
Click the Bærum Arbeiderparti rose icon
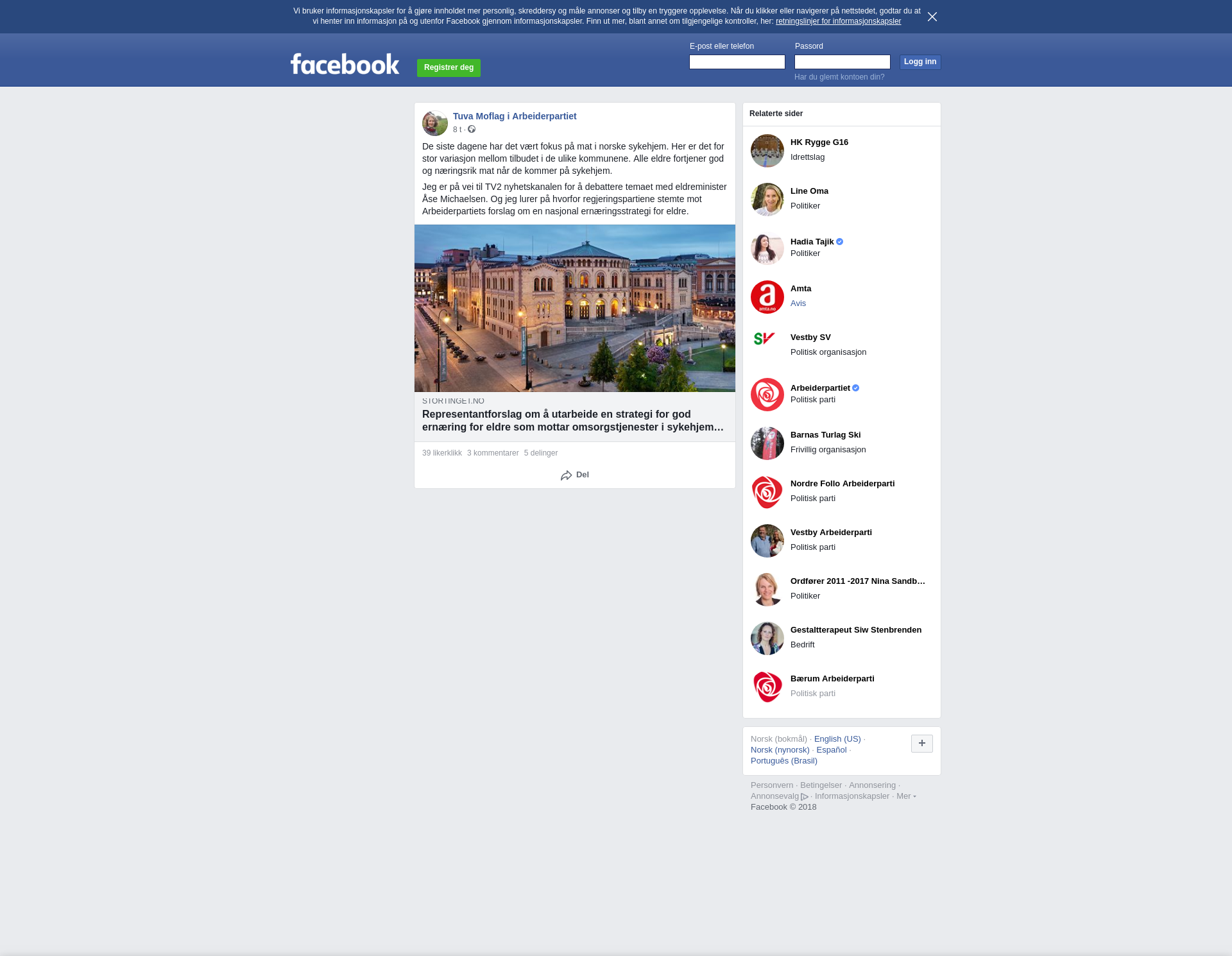coord(767,687)
